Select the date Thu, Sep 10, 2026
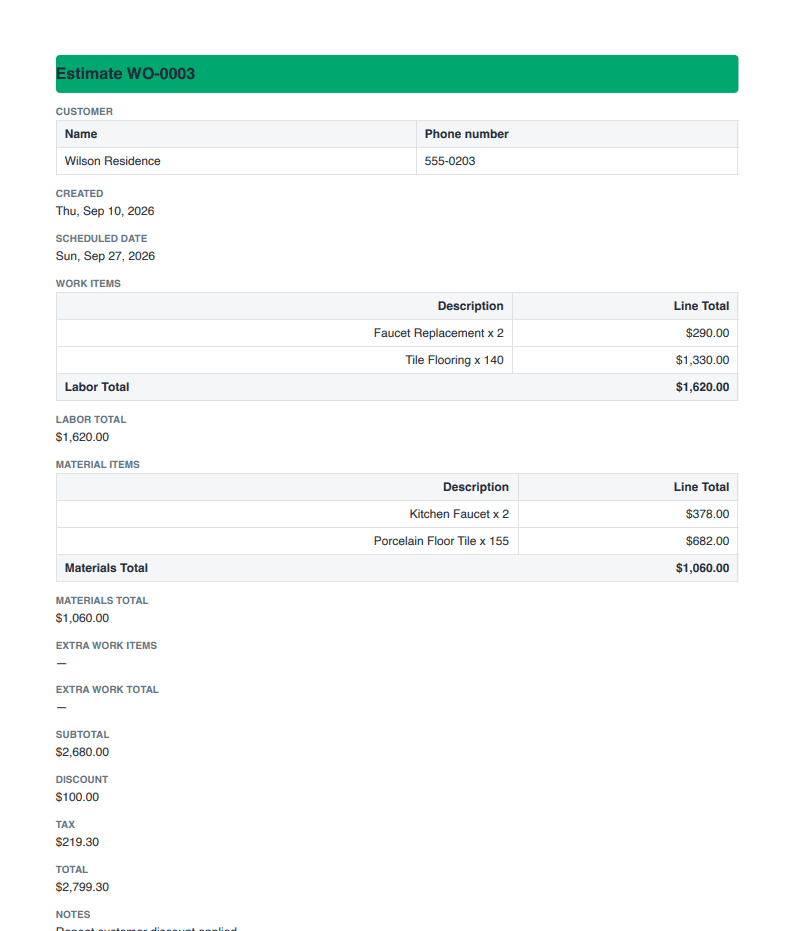 pos(105,211)
